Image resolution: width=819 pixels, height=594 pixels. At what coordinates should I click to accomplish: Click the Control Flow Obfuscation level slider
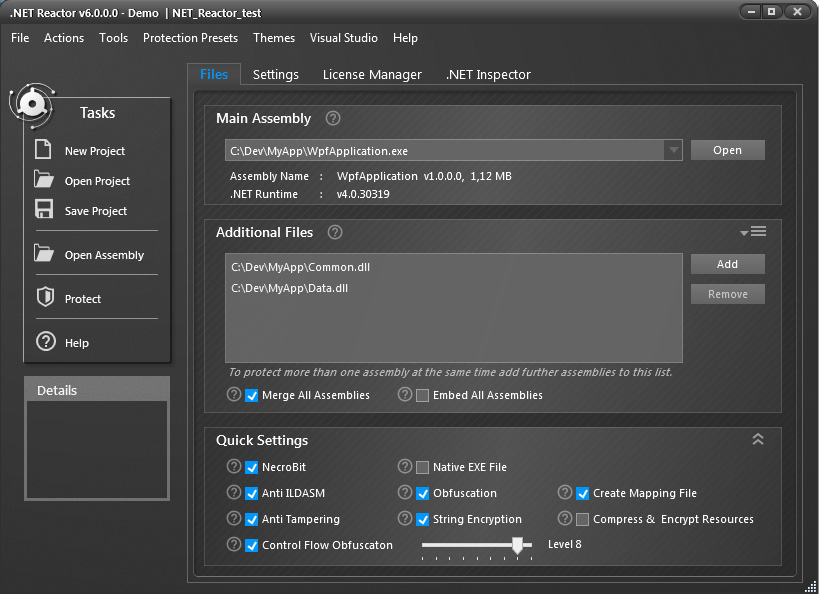pyautogui.click(x=517, y=545)
